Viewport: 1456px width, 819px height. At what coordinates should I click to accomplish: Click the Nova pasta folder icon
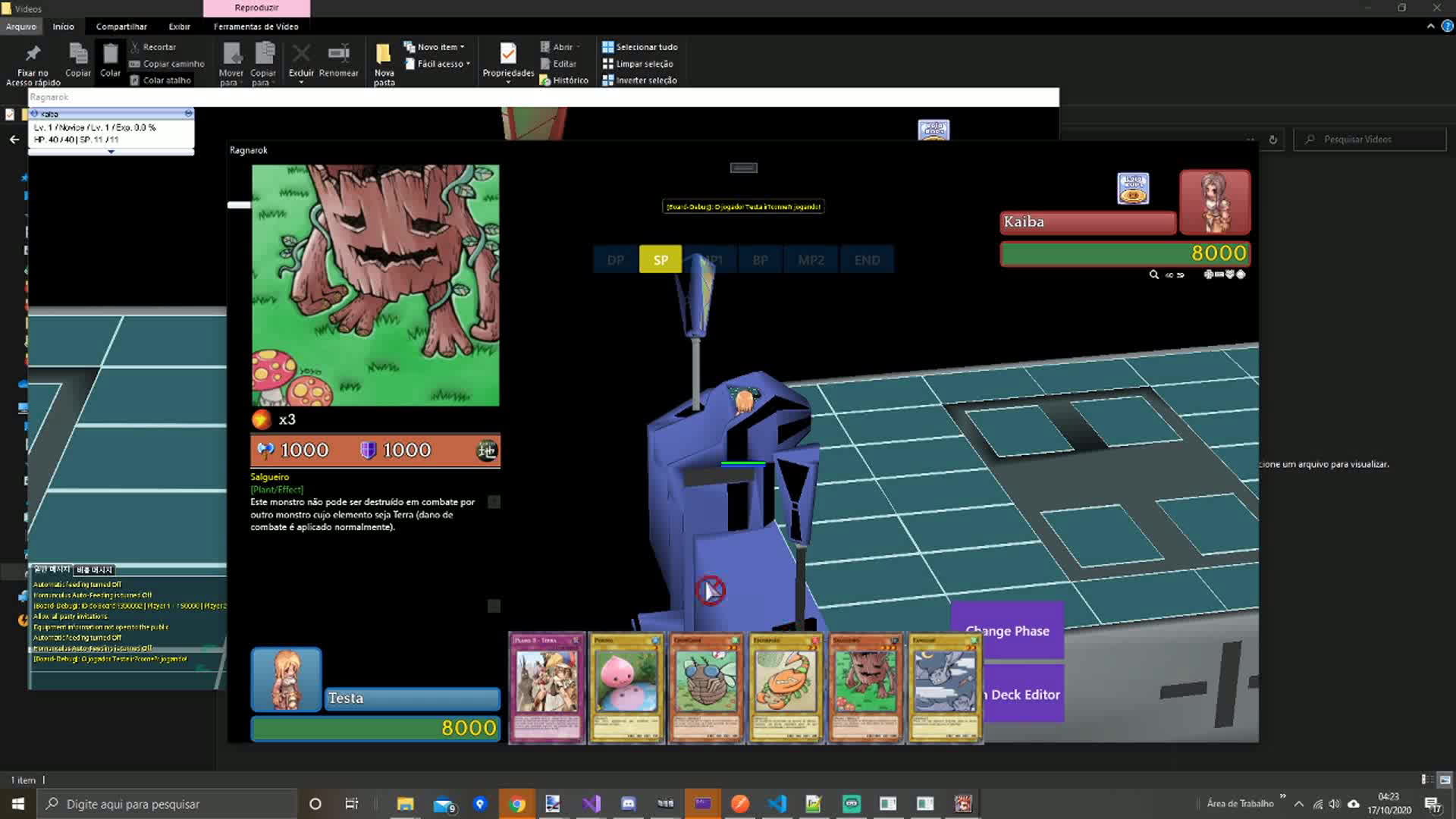384,54
